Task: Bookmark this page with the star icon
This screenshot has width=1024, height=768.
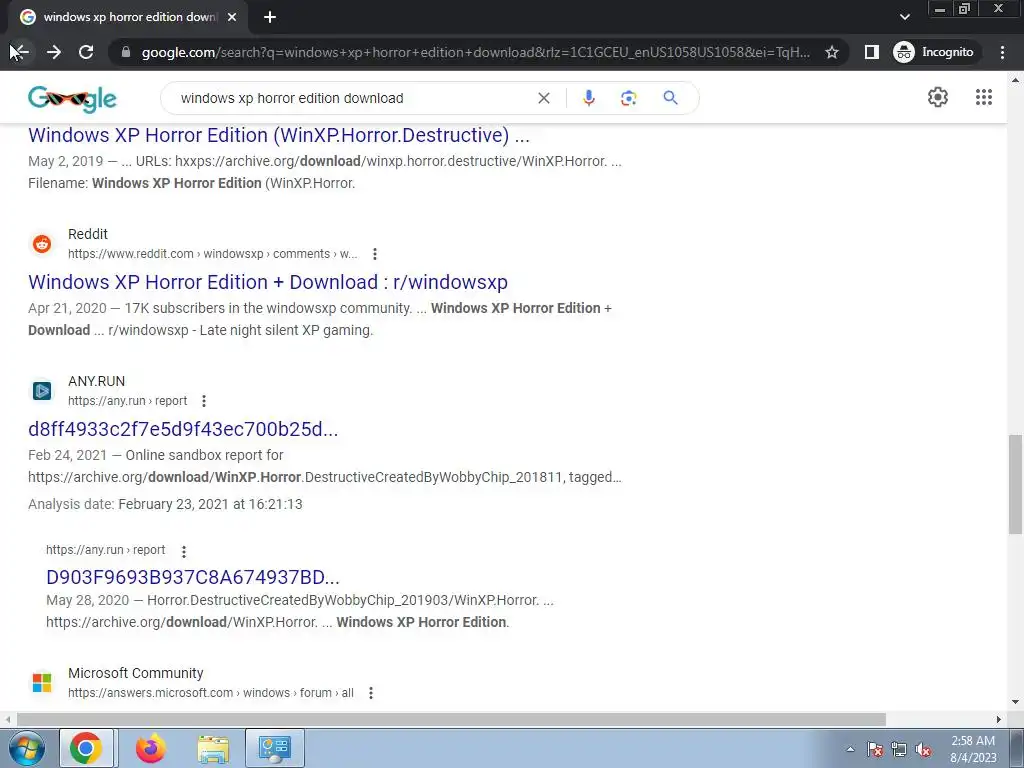Action: pyautogui.click(x=831, y=52)
